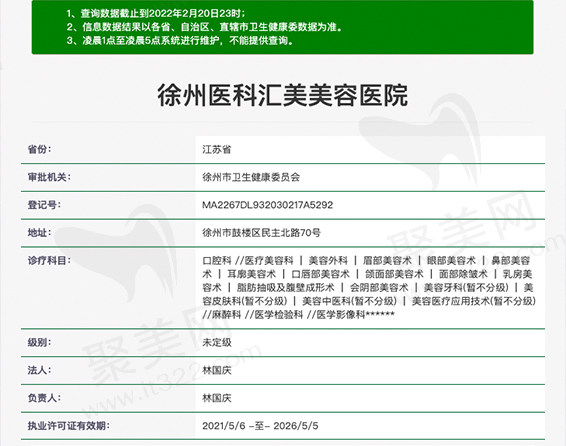This screenshot has height=446, width=566.
Task: Click notice line about 卫生健康委数据为准
Action: [204, 27]
